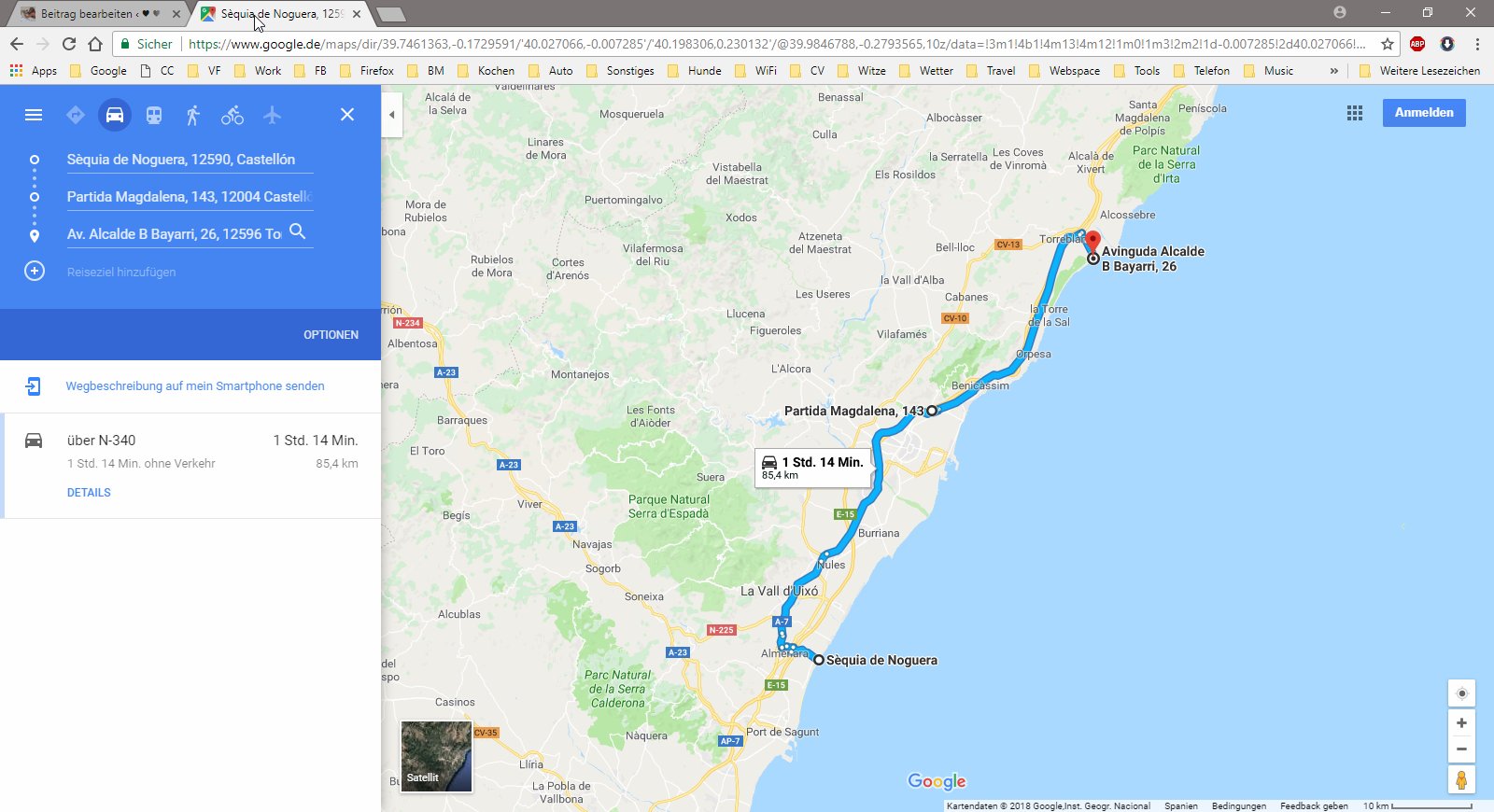Select best travel mode diamond icon
The image size is (1494, 812).
[x=76, y=115]
